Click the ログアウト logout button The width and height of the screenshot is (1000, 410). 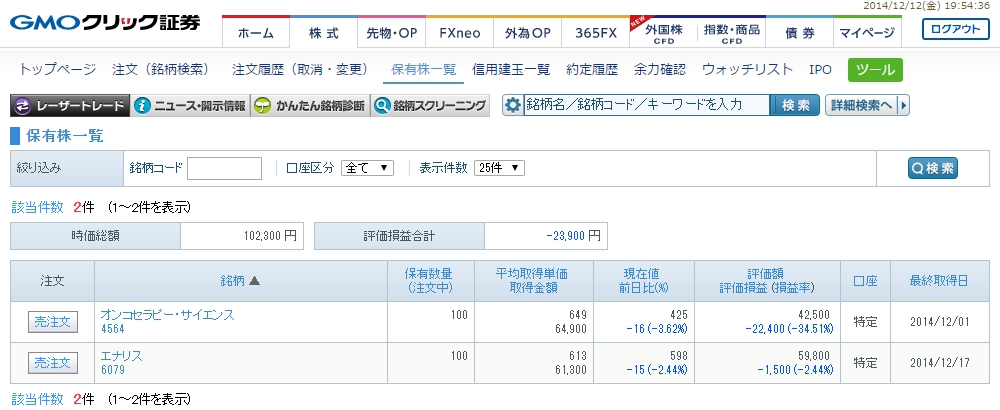pyautogui.click(x=955, y=29)
